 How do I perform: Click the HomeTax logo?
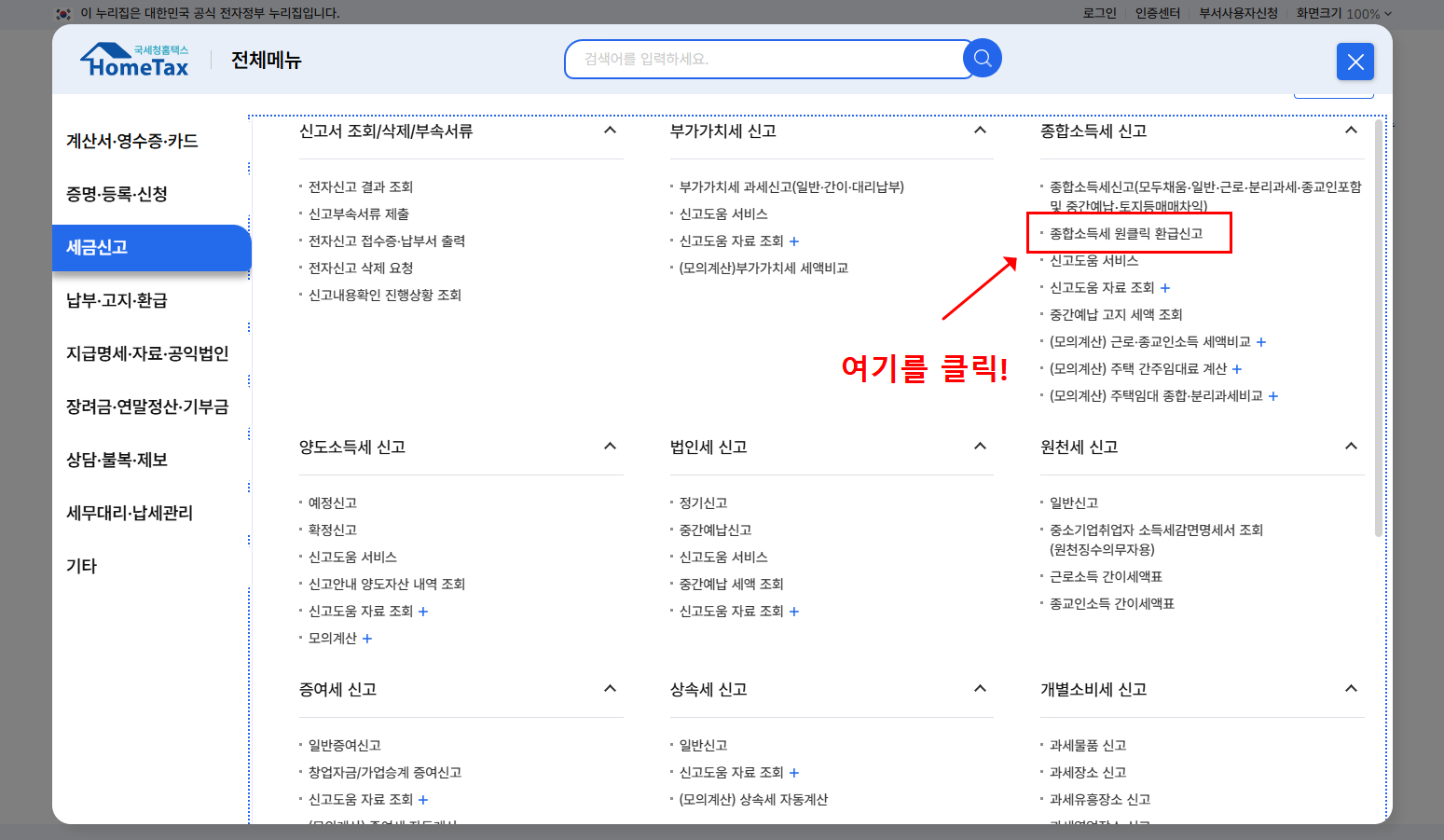coord(134,58)
